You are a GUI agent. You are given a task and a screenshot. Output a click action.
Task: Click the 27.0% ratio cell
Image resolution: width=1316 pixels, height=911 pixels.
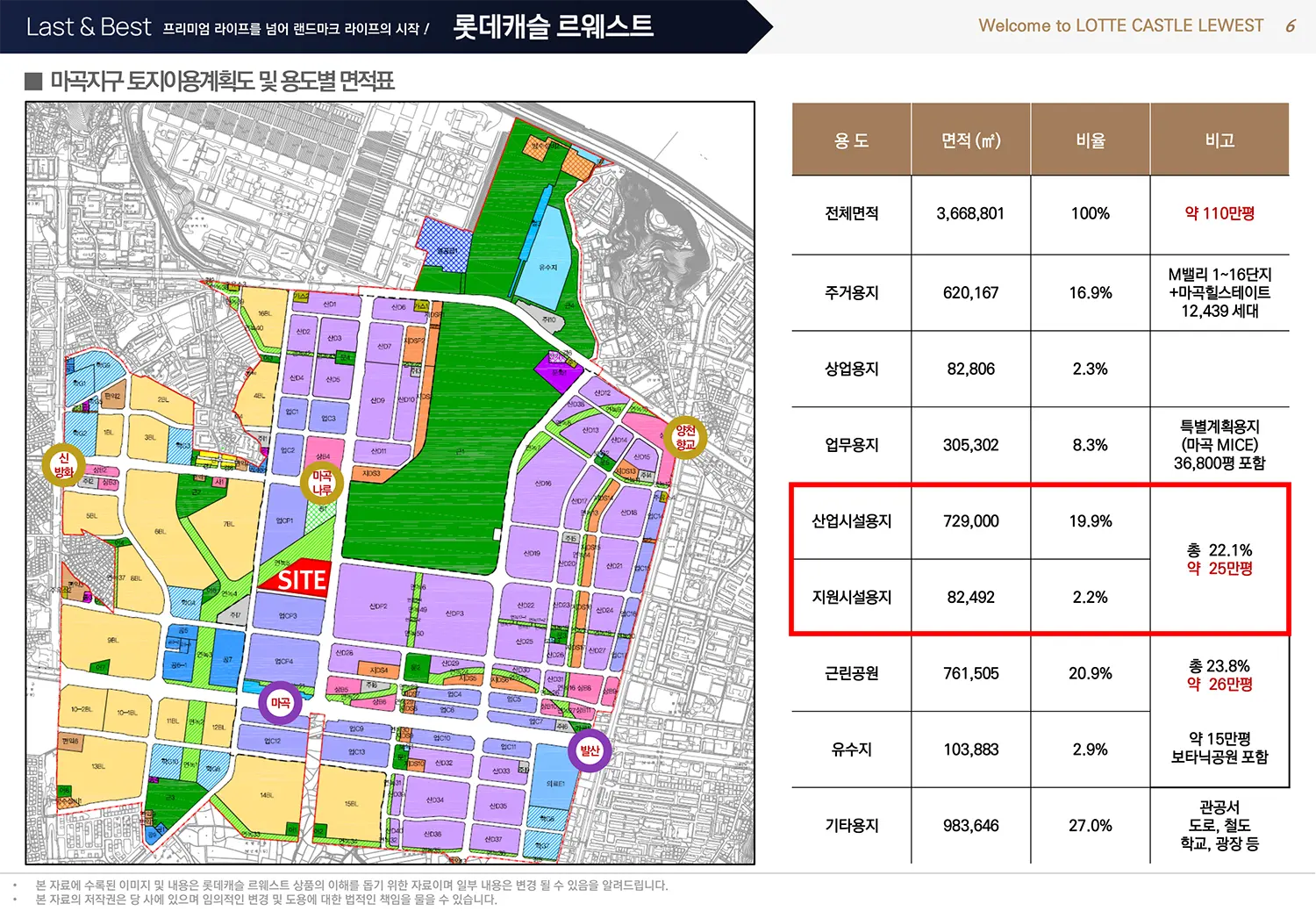[x=1091, y=826]
